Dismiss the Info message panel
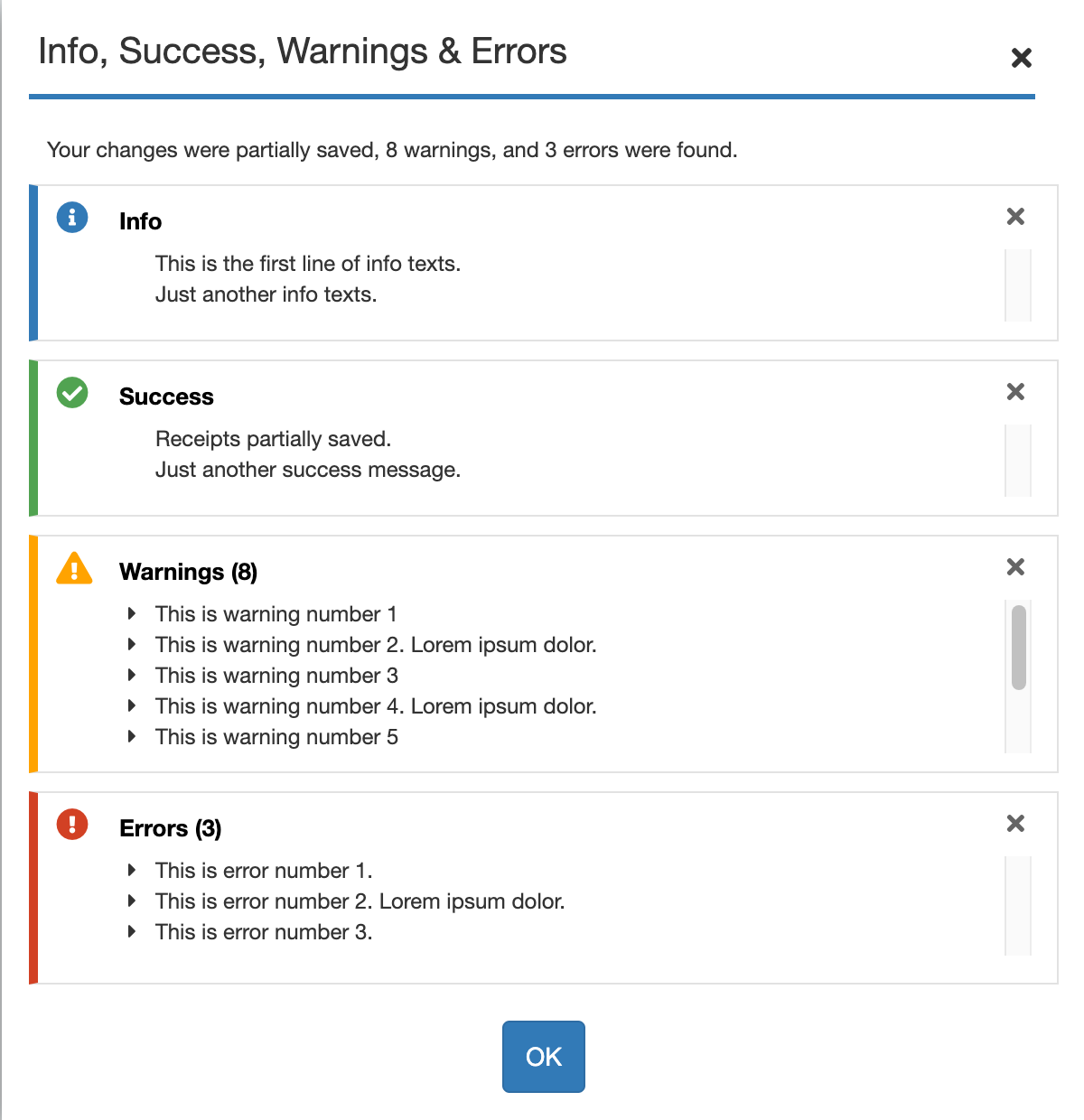The image size is (1084, 1120). 1015,217
